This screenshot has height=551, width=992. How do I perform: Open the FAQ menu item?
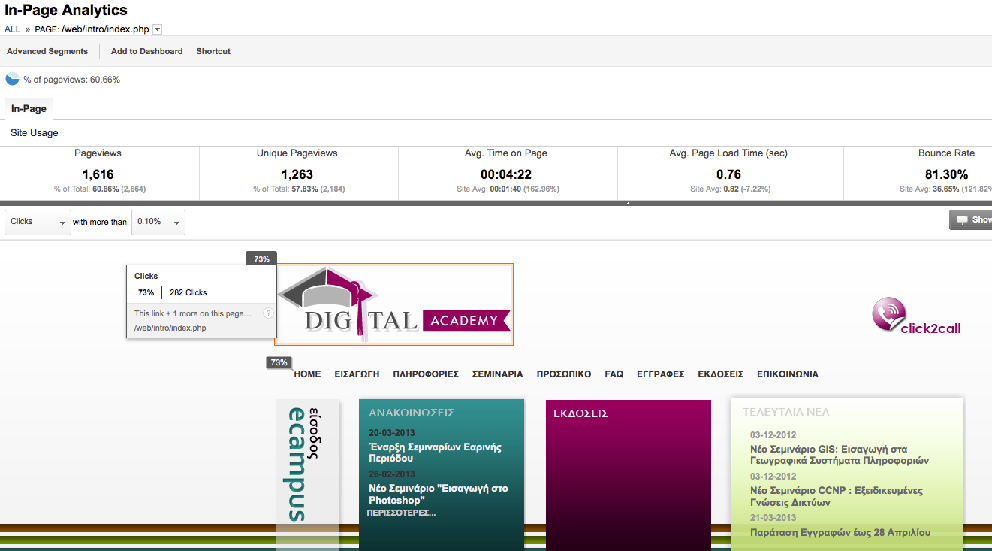[x=614, y=374]
